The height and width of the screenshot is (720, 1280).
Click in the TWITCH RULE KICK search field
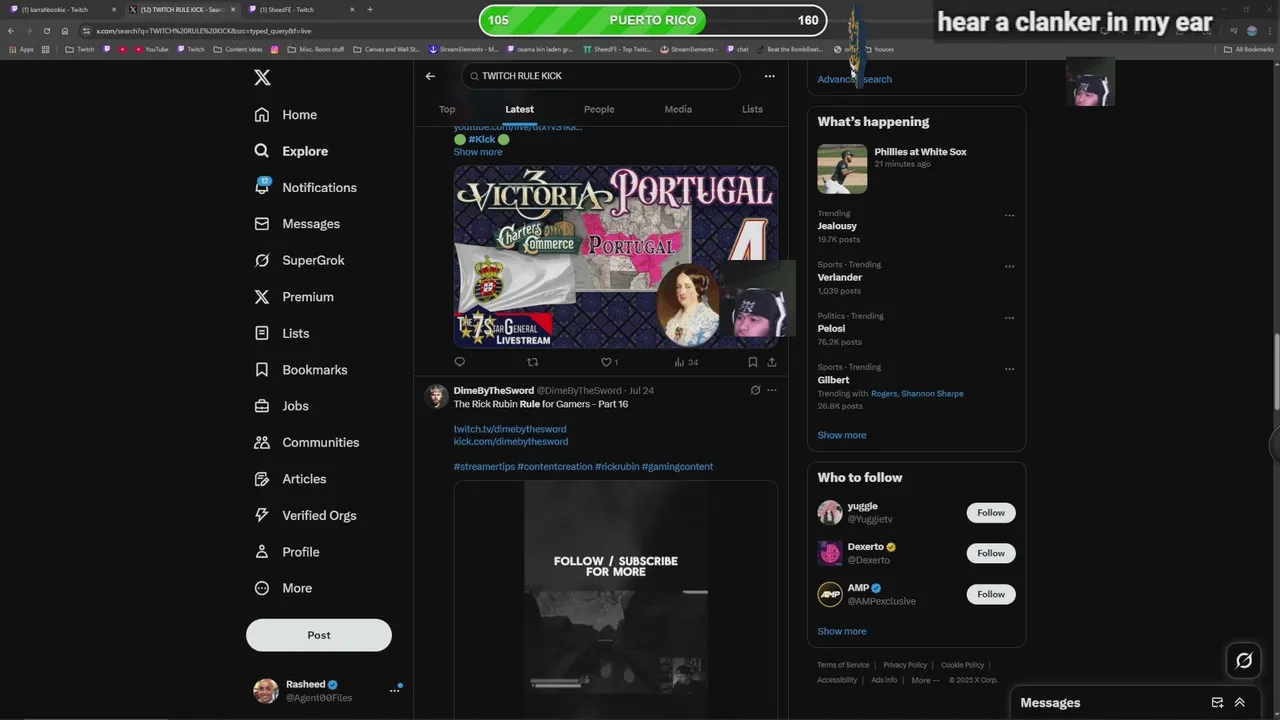600,76
